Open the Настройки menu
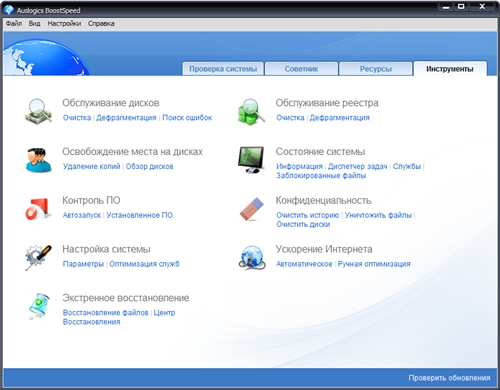 click(x=64, y=23)
